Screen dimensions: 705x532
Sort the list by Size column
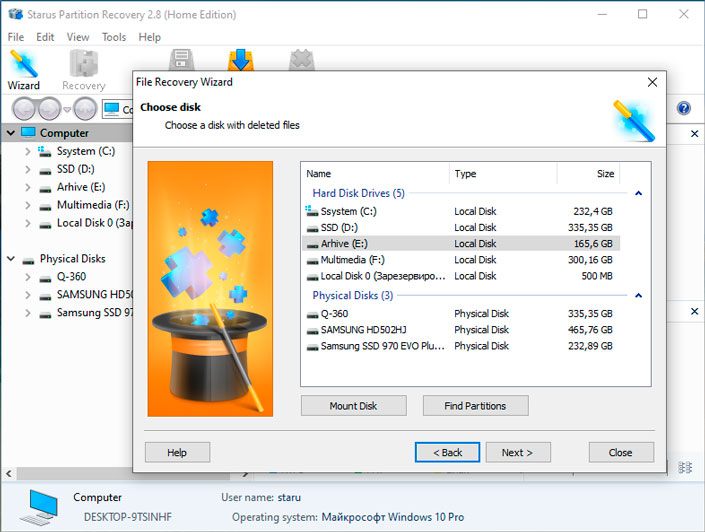point(589,174)
